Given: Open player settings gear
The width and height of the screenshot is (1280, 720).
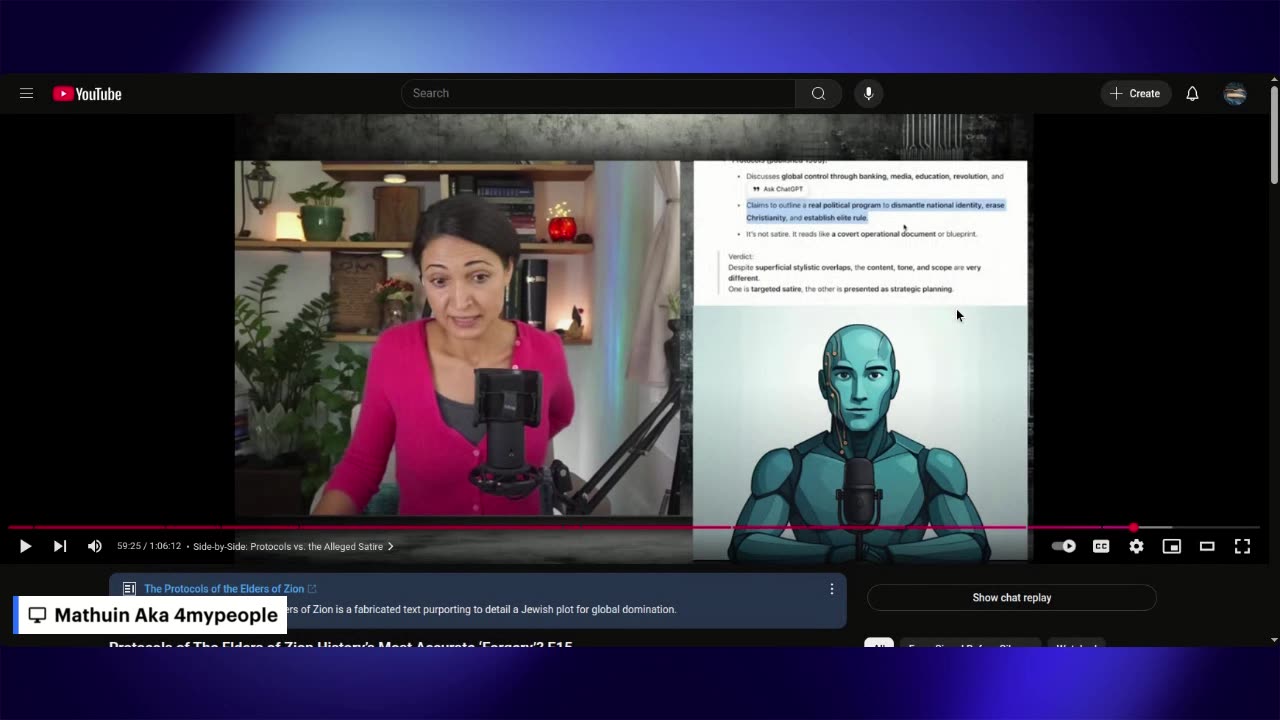Looking at the screenshot, I should click(1136, 546).
